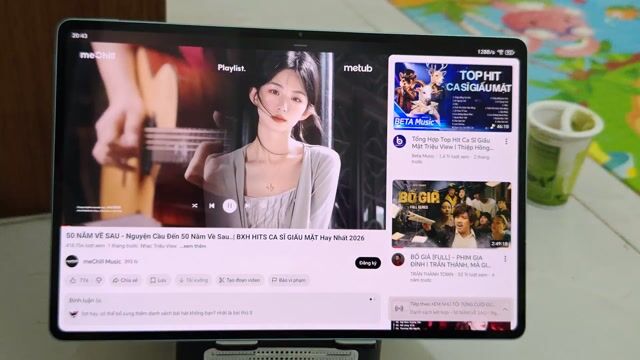Click the Tổng Hợp Top Hit Ca Sĩ video title
This screenshot has height=360, width=640.
[452, 143]
